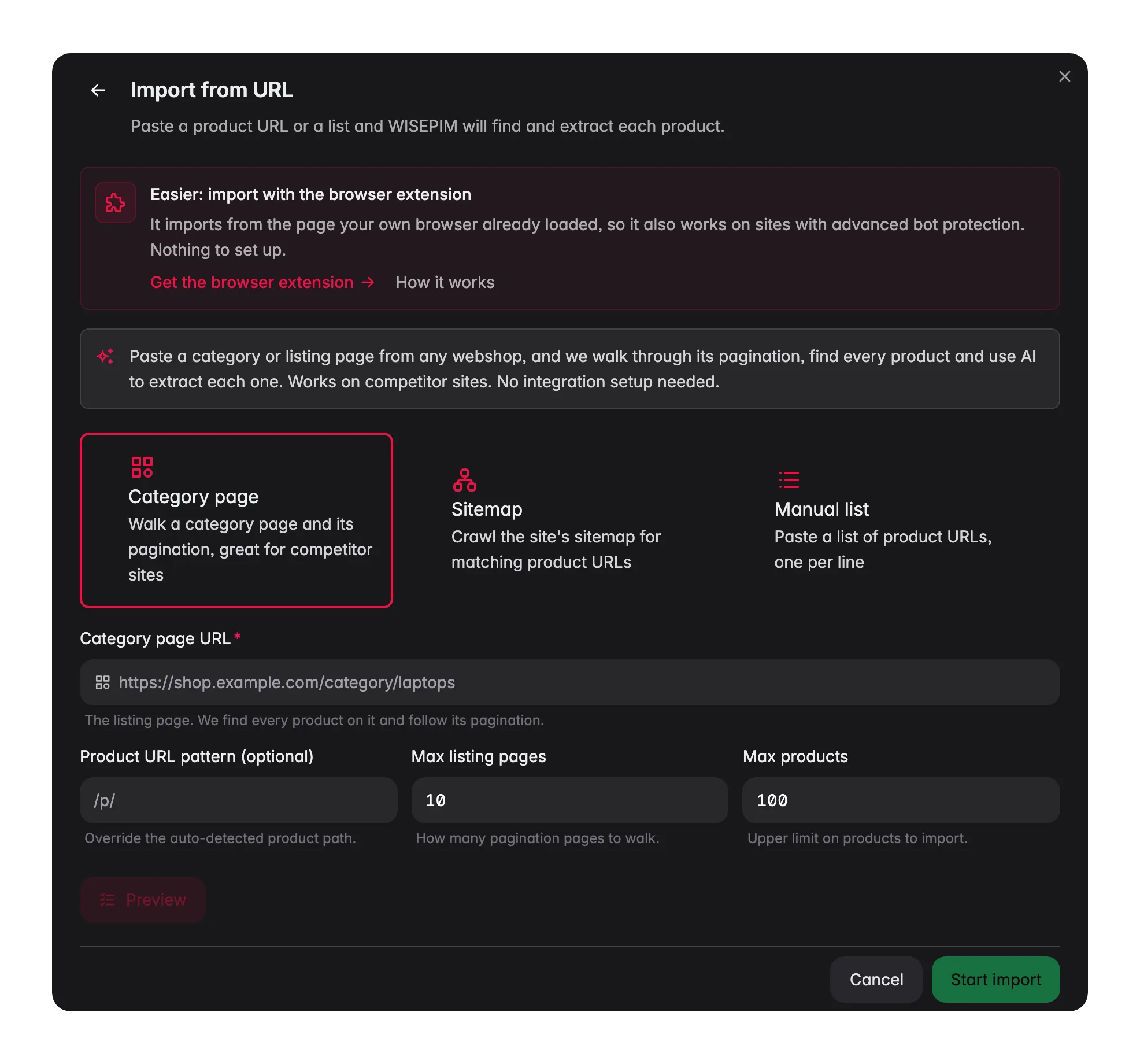Click the arrow after Get the browser extension
The width and height of the screenshot is (1140, 1064).
pyautogui.click(x=368, y=282)
